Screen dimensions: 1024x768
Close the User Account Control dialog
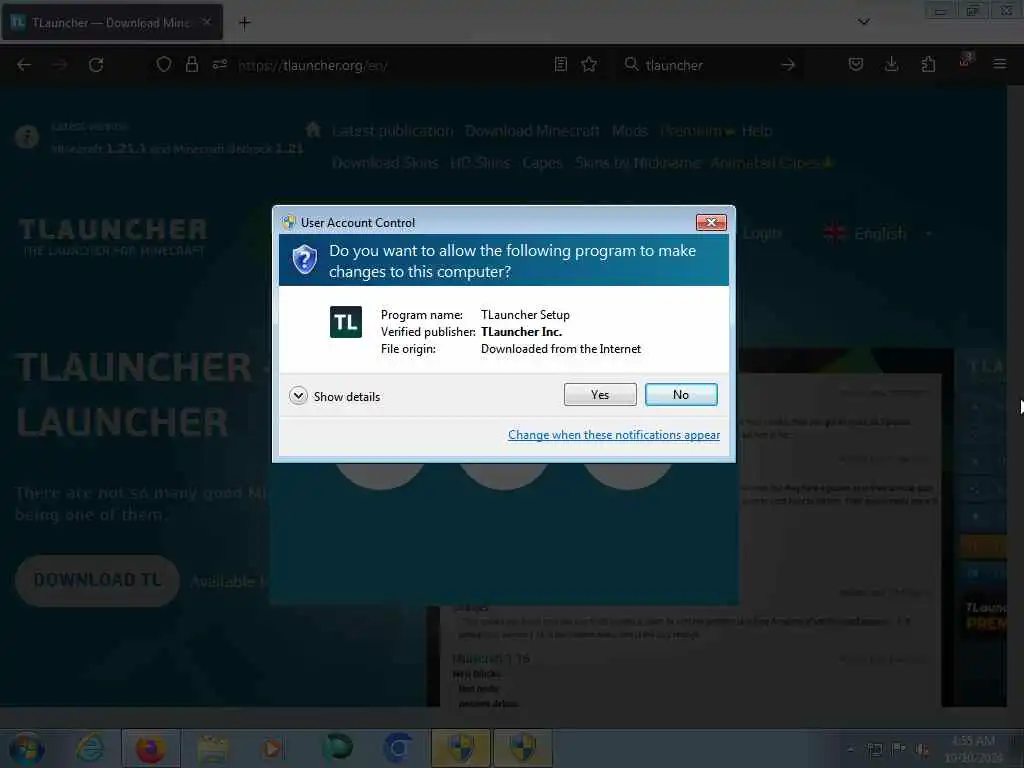coord(711,223)
